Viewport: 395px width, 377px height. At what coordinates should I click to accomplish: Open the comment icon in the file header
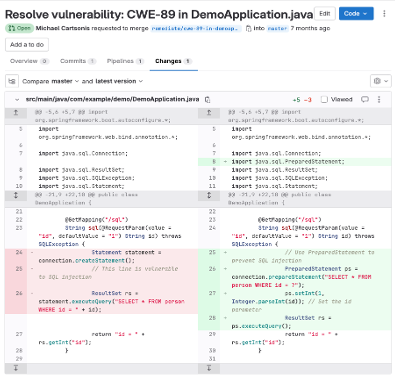point(365,99)
